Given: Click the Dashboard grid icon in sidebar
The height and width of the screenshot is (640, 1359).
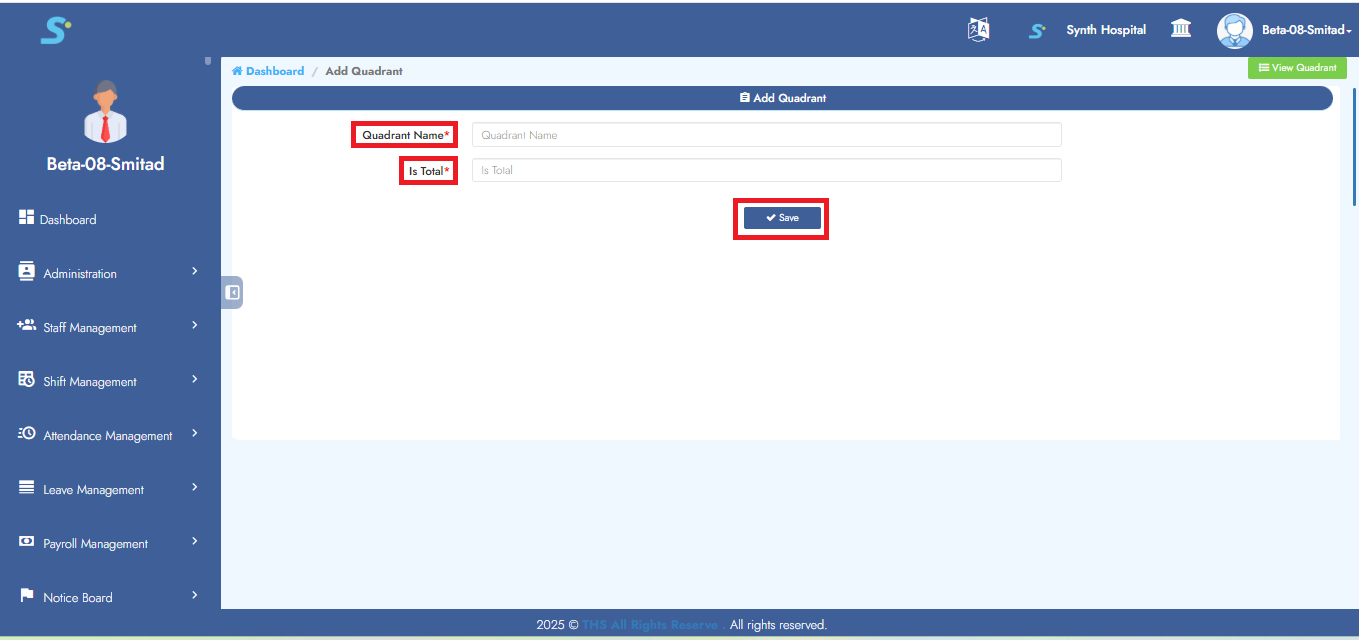Looking at the screenshot, I should click(27, 218).
